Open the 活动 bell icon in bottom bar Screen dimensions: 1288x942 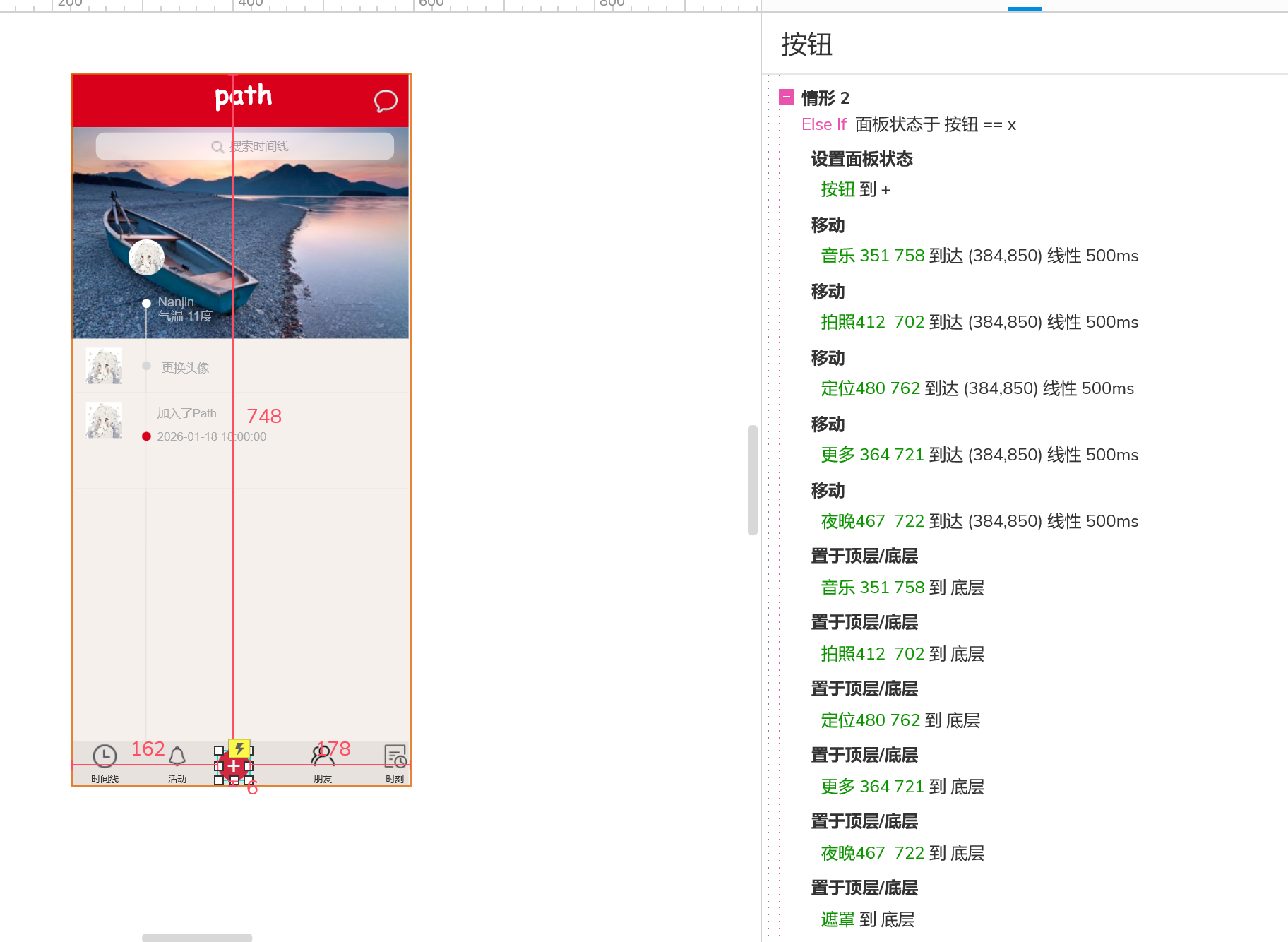(177, 756)
